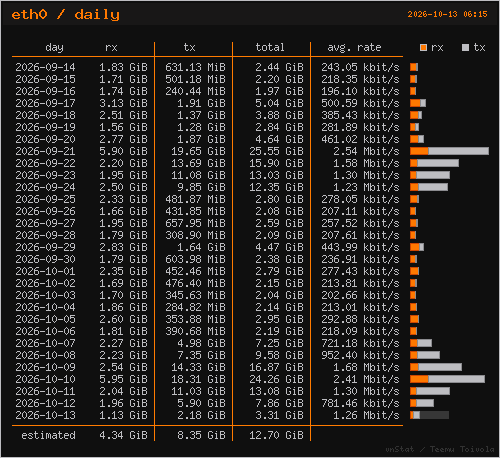Screen dimensions: 500x458
Task: Click the traffic bar for 2026-10-12
Action: pyautogui.click(x=422, y=403)
